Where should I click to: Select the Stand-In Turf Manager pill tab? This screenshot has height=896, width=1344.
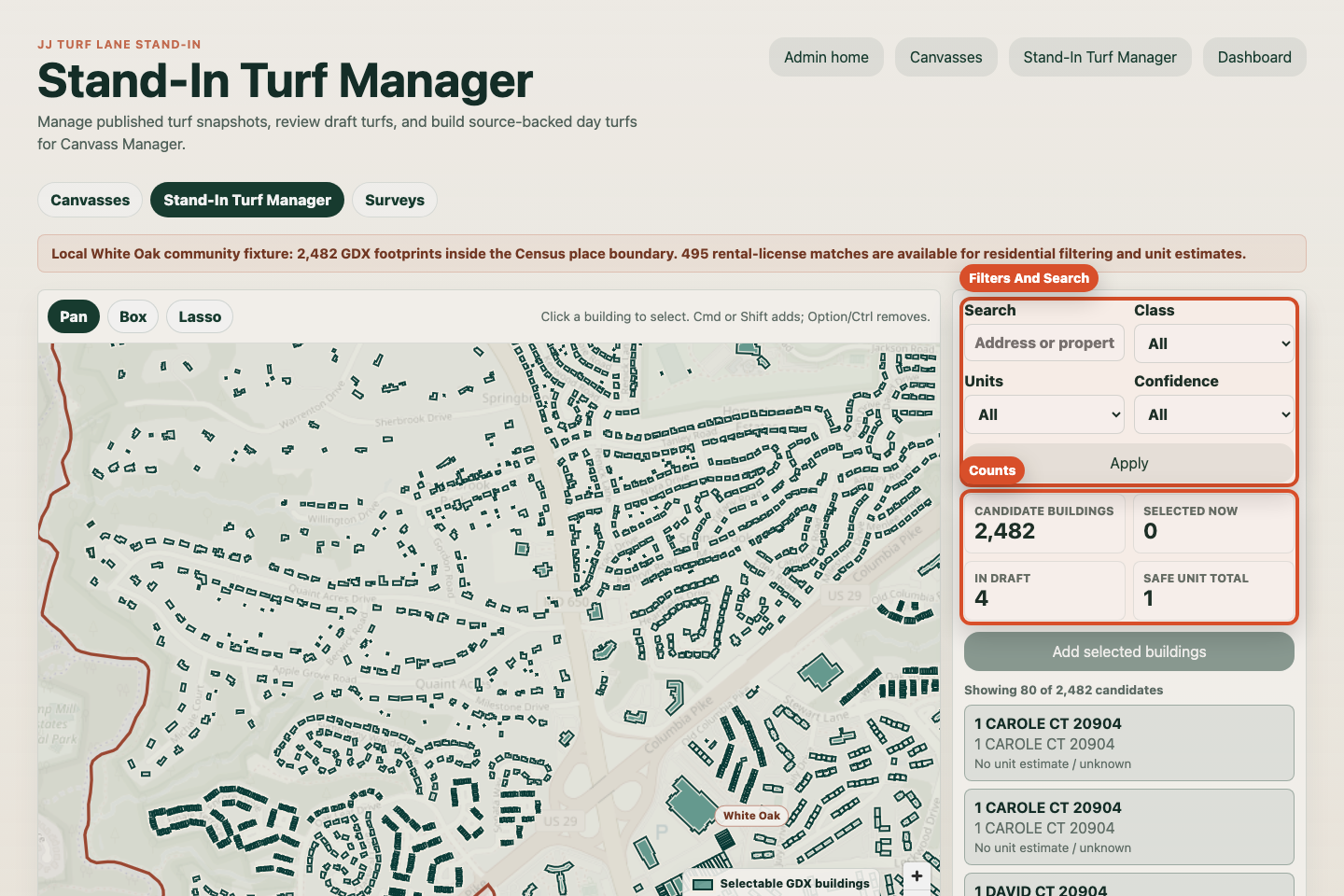coord(247,200)
